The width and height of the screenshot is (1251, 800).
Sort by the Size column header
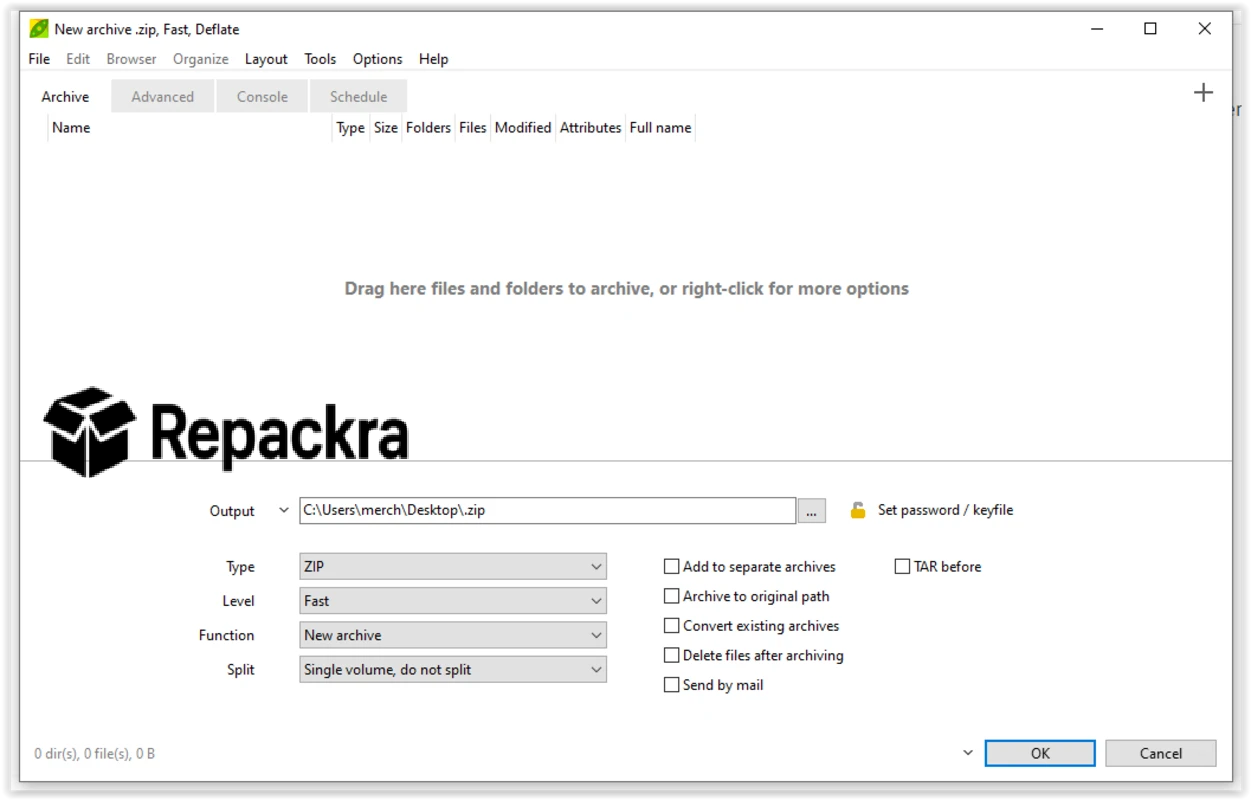[385, 128]
